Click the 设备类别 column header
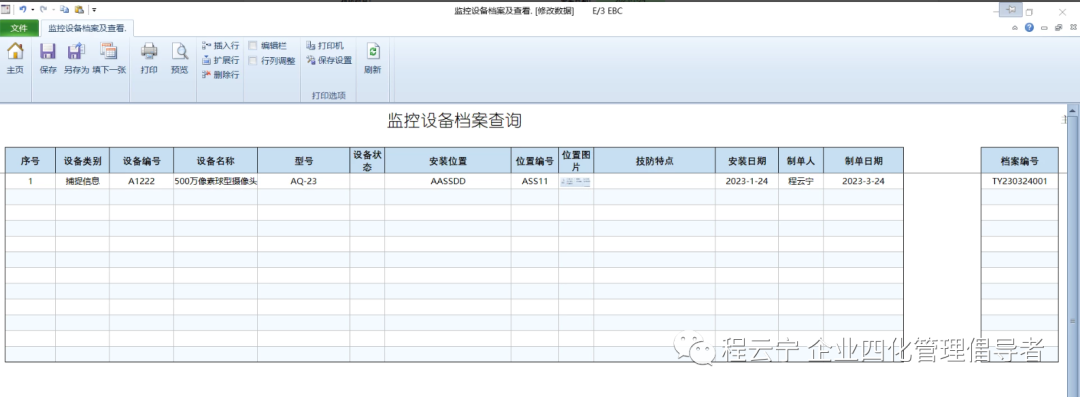 [x=83, y=161]
